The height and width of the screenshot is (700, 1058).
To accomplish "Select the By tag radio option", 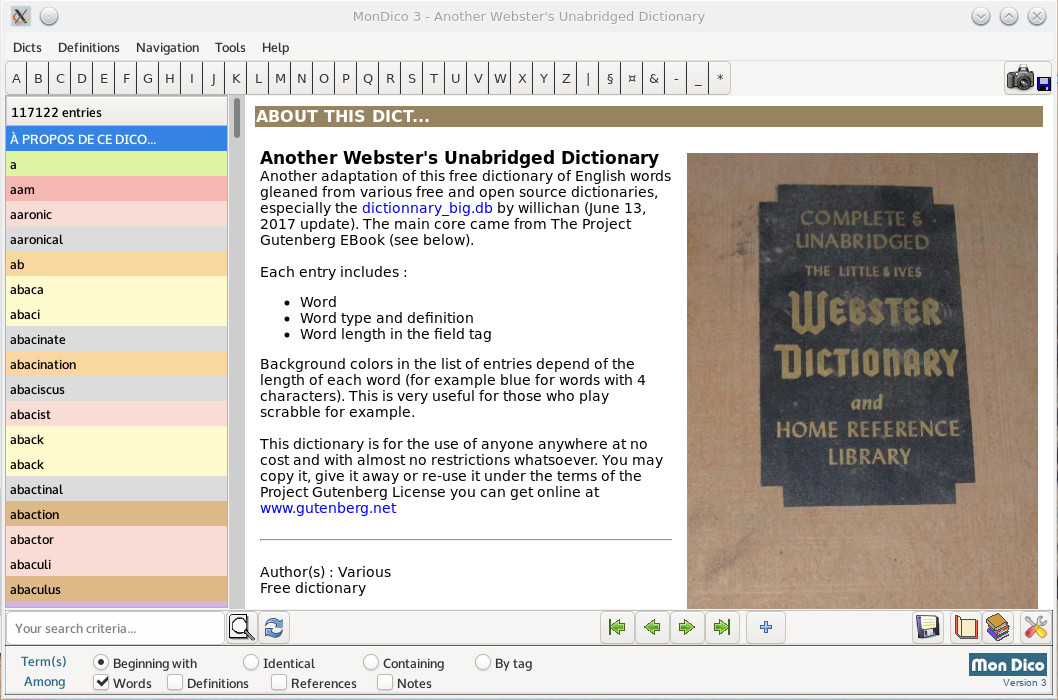I will [482, 662].
